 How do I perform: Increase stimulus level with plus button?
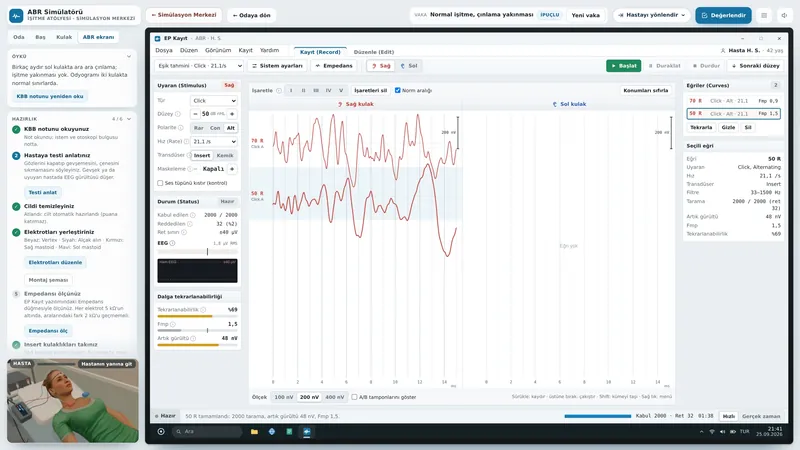pyautogui.click(x=232, y=114)
